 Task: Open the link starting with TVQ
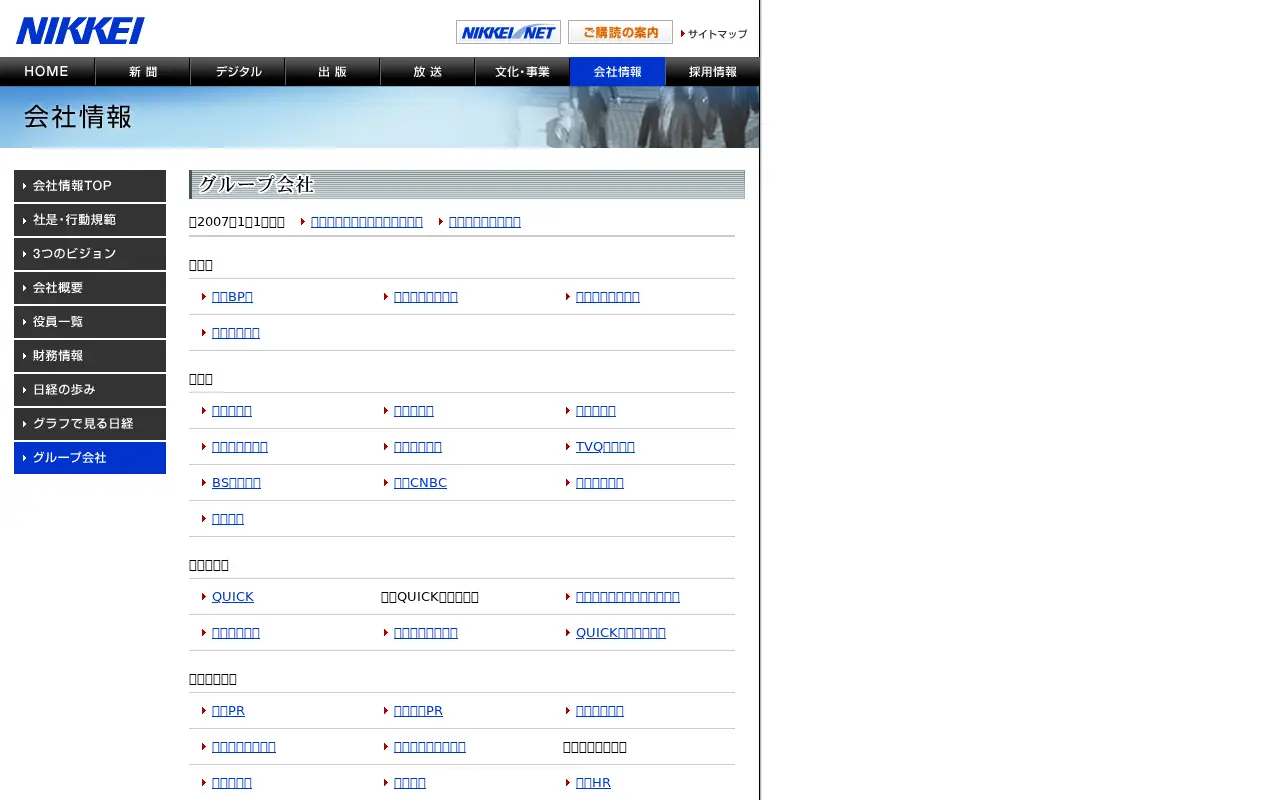pyautogui.click(x=605, y=447)
